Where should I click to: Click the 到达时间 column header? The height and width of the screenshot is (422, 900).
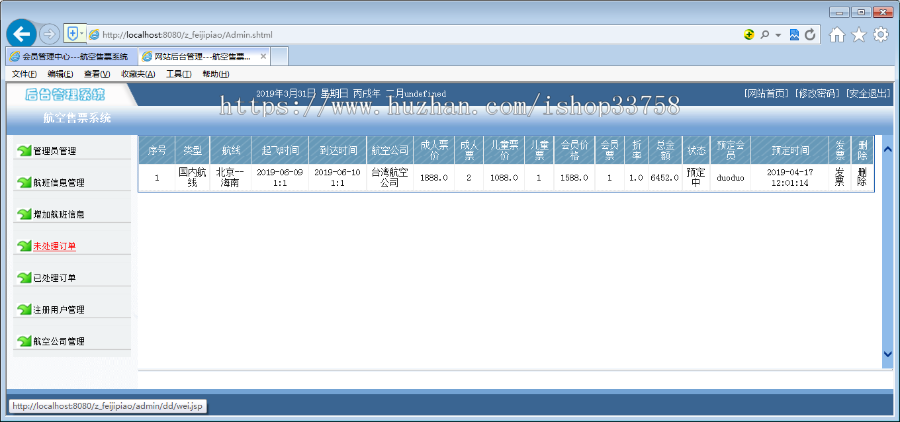(x=338, y=150)
